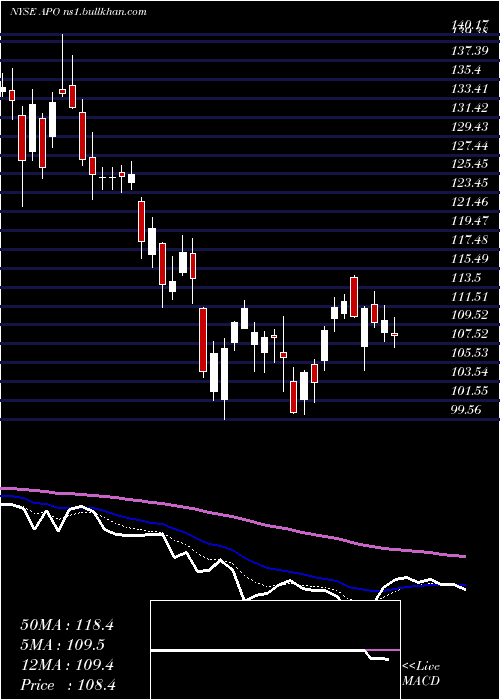Screen dimensions: 500x700
Task: Click the 127.44 price axis label
Action: point(469,146)
